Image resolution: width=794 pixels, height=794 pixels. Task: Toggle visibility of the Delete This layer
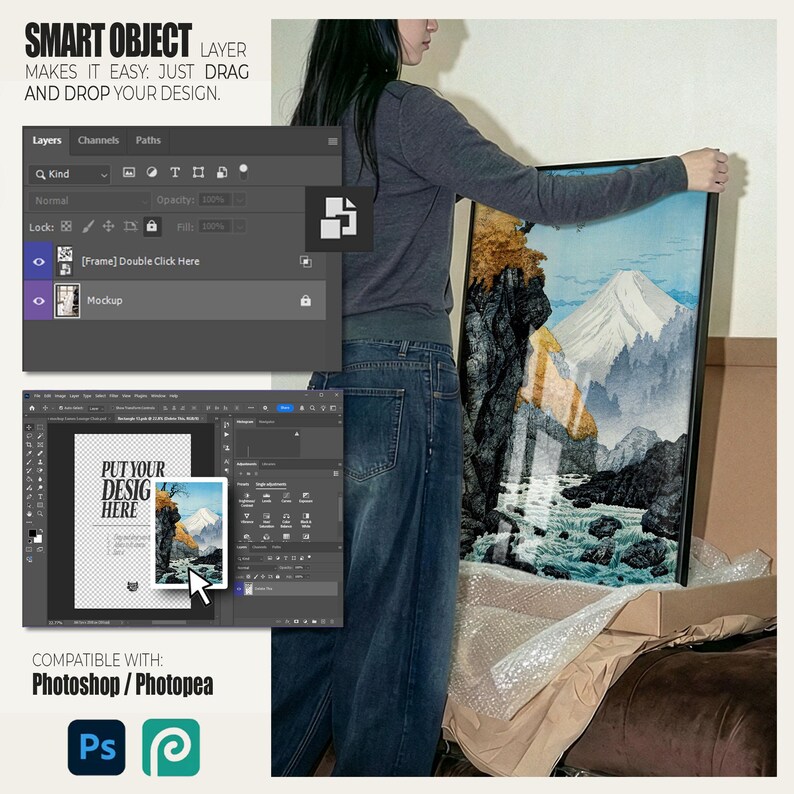(239, 588)
